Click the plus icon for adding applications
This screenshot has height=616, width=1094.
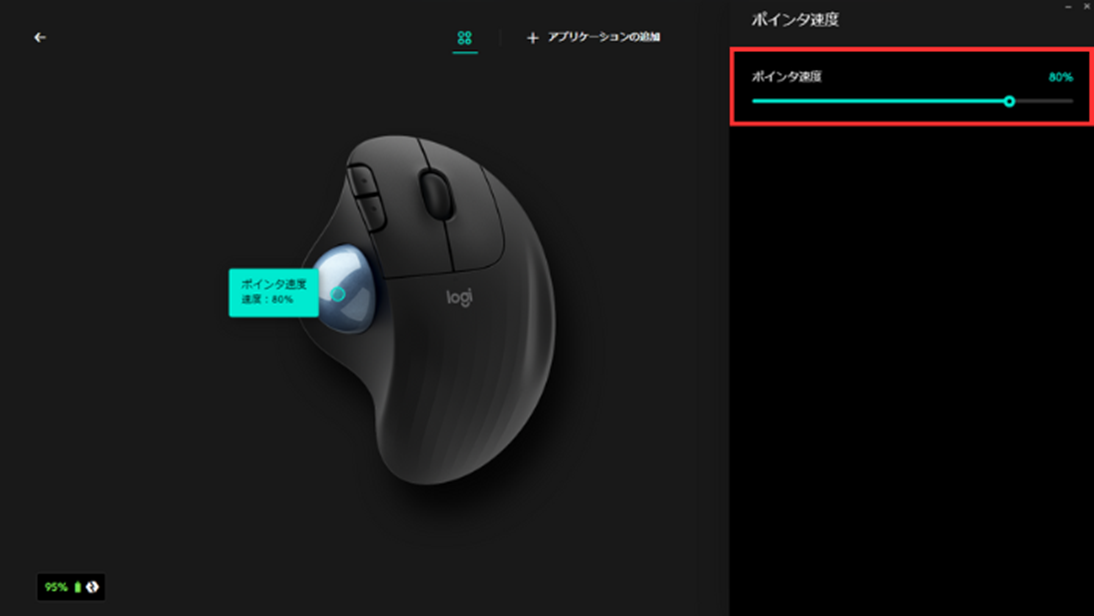tap(532, 38)
